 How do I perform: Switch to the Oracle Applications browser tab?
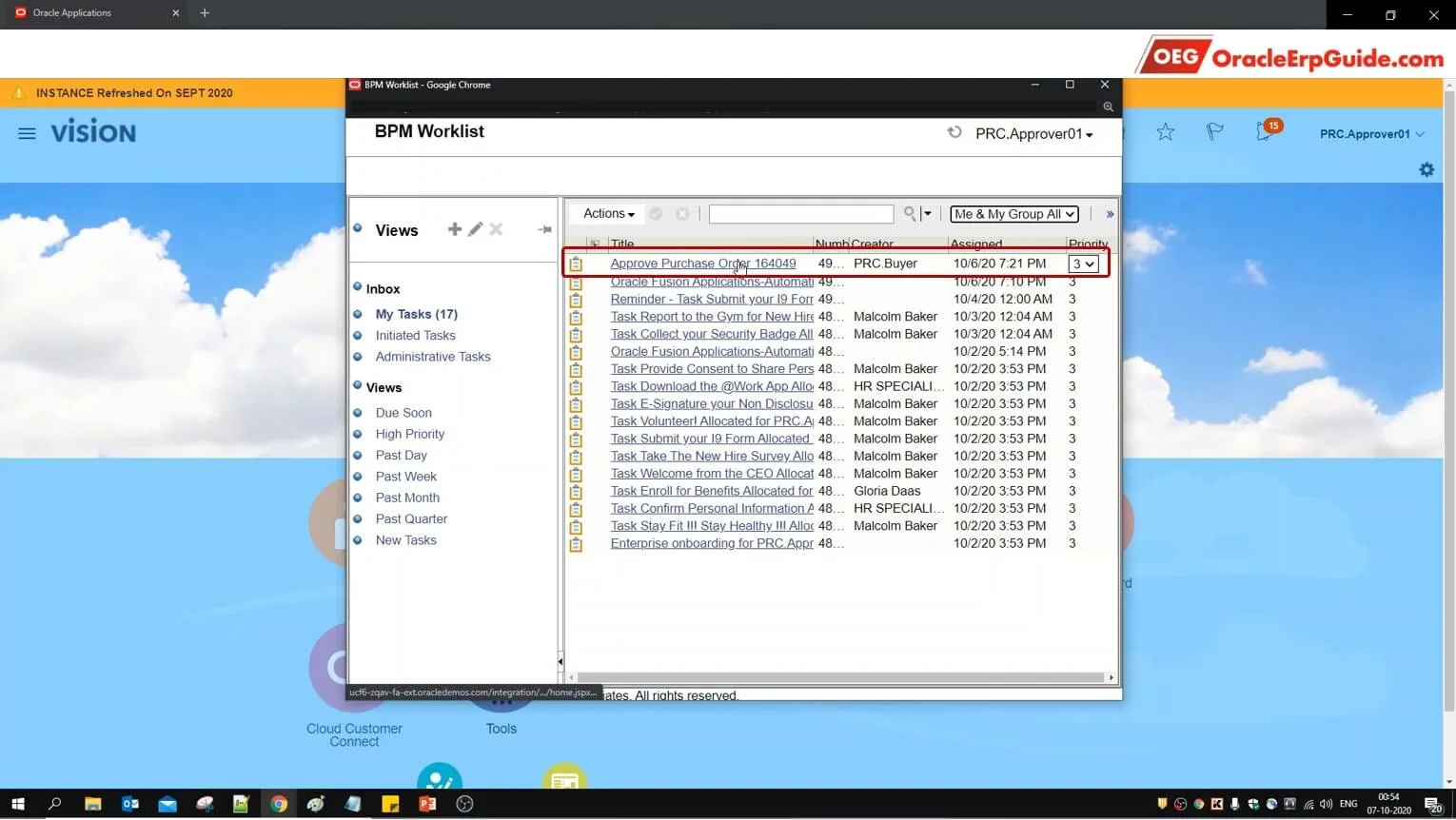click(95, 13)
